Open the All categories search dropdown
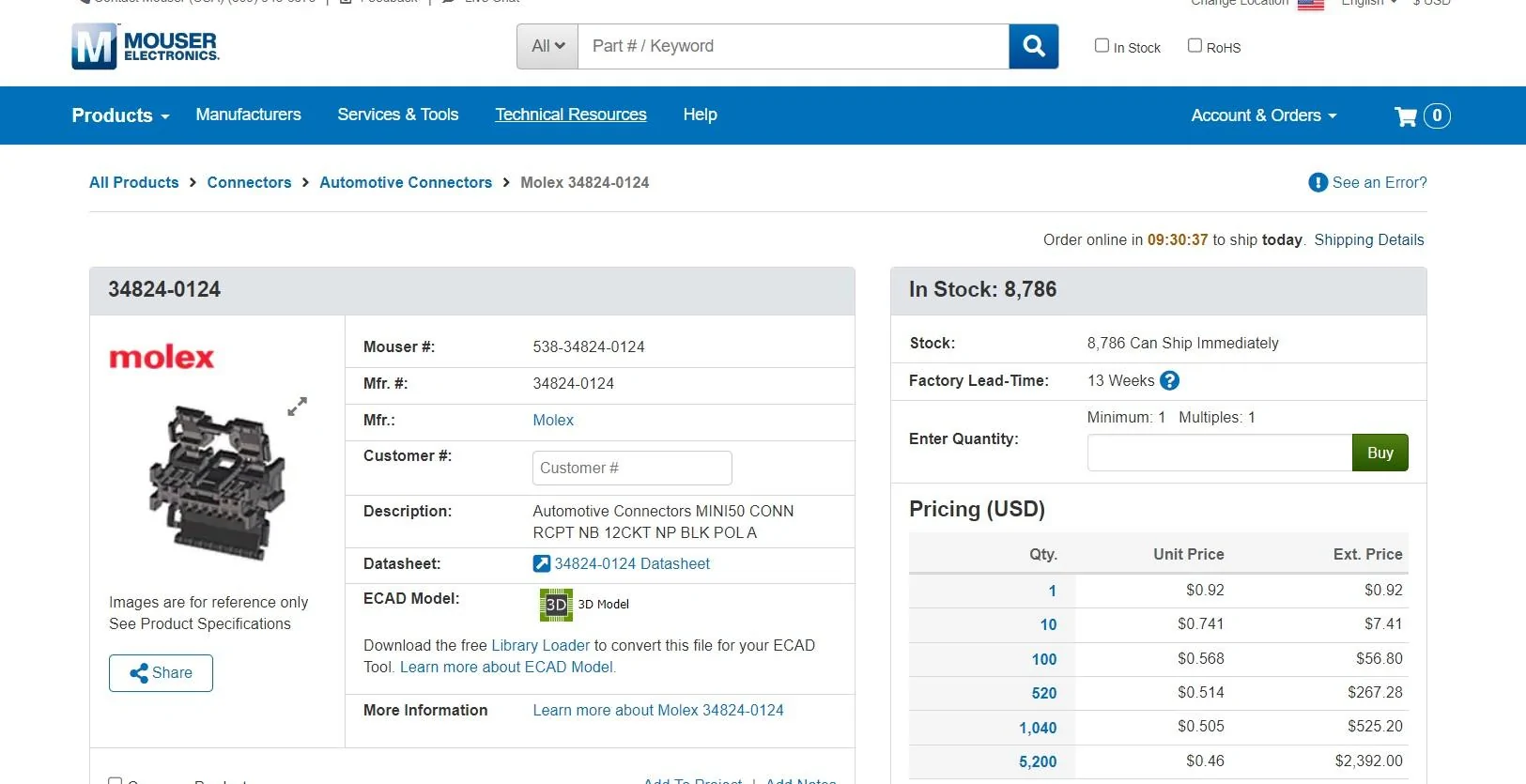This screenshot has width=1526, height=784. tap(547, 46)
